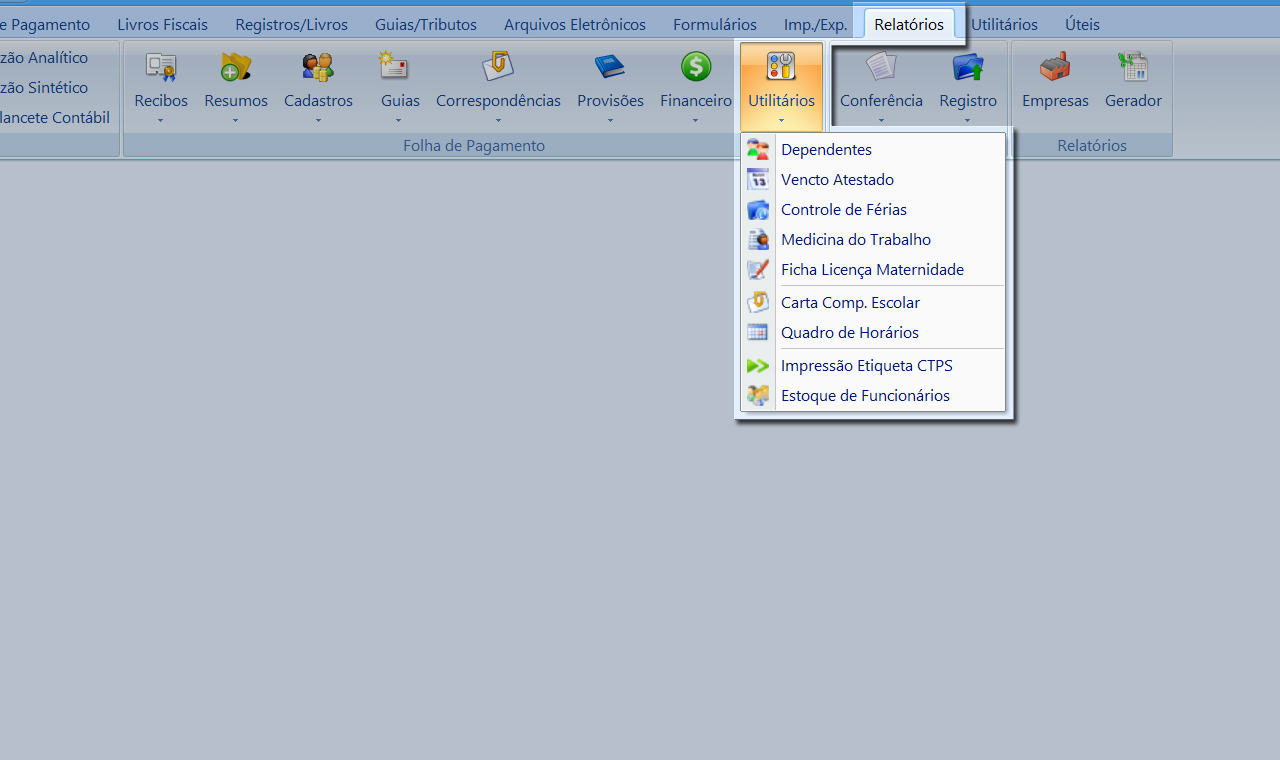Open Medicina do Trabalho menu item
This screenshot has height=760, width=1280.
pos(855,240)
